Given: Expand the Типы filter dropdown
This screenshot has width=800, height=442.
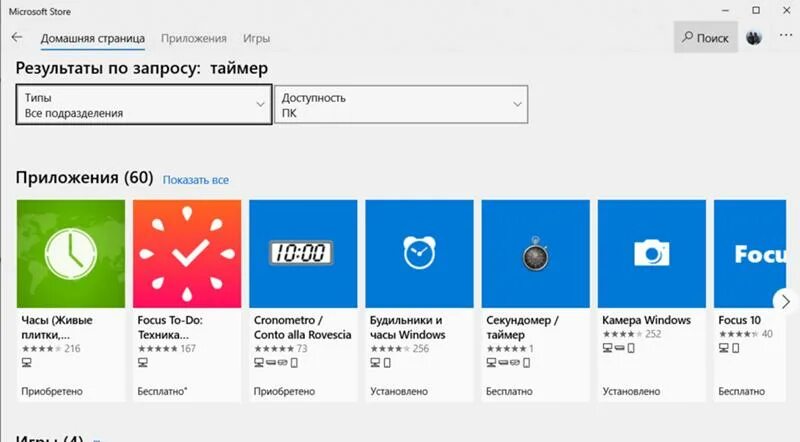Looking at the screenshot, I should click(x=144, y=105).
